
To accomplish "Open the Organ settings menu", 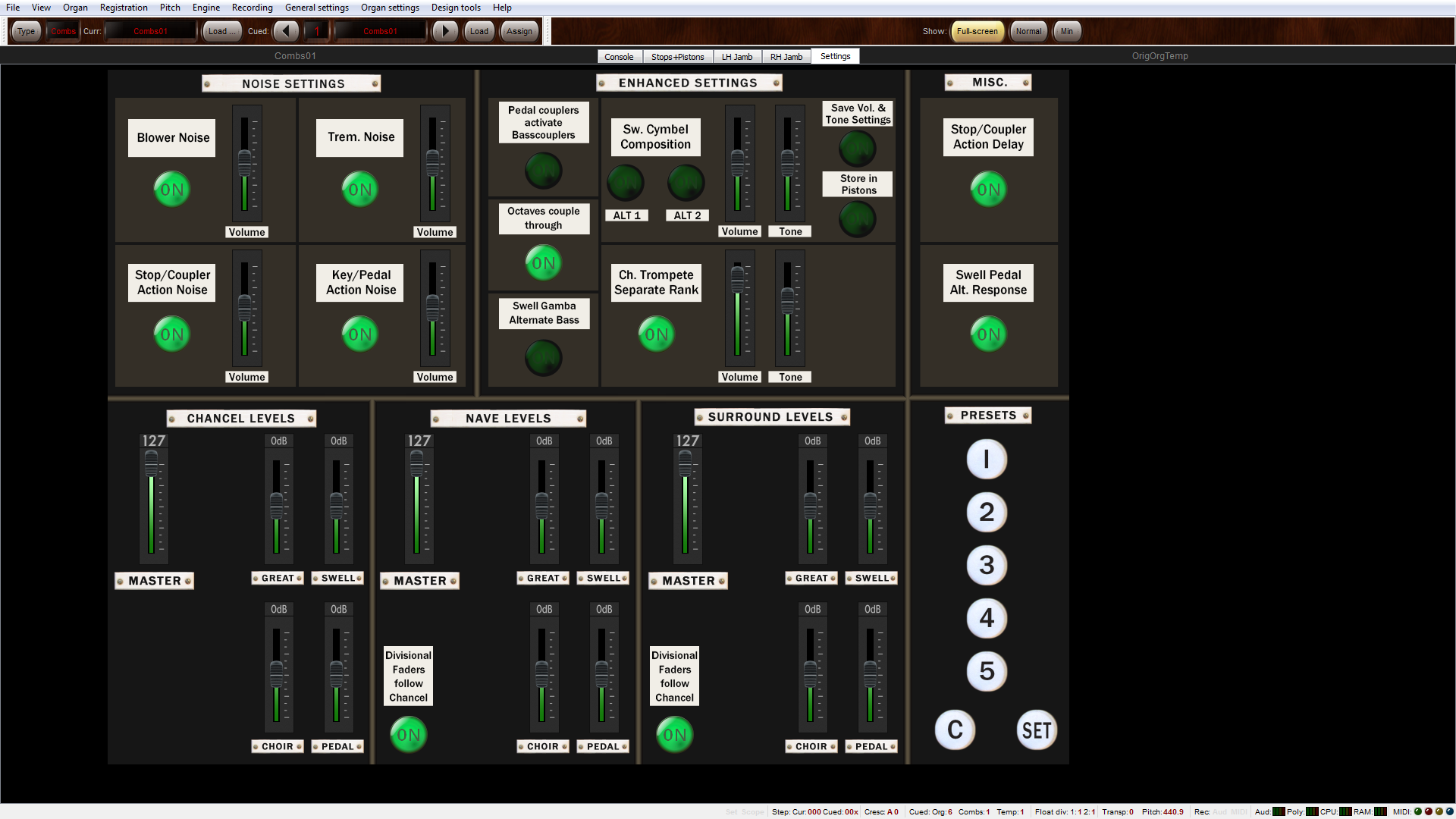I will pos(390,8).
